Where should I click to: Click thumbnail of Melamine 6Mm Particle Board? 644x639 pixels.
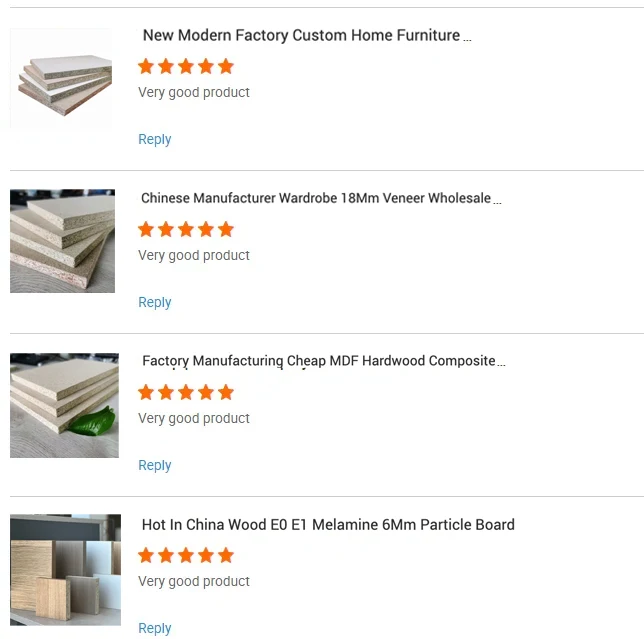[x=65, y=569]
